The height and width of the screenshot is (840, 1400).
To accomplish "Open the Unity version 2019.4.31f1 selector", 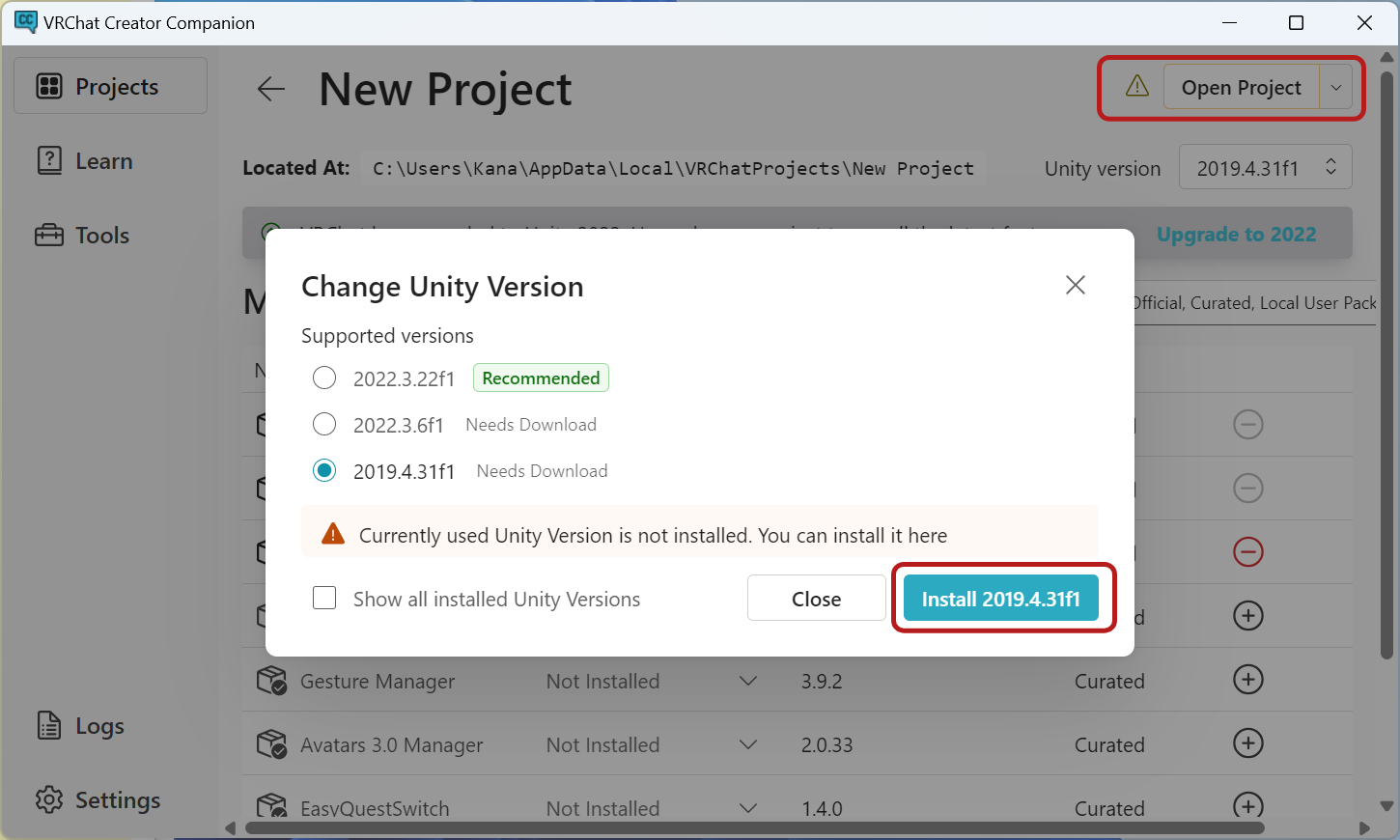I will (x=1266, y=168).
